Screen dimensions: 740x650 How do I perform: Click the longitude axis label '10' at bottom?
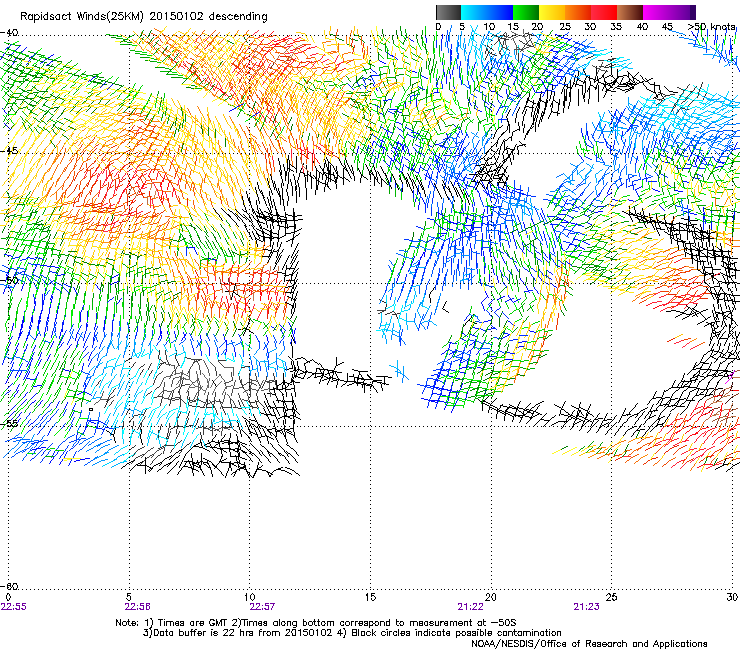pyautogui.click(x=250, y=597)
